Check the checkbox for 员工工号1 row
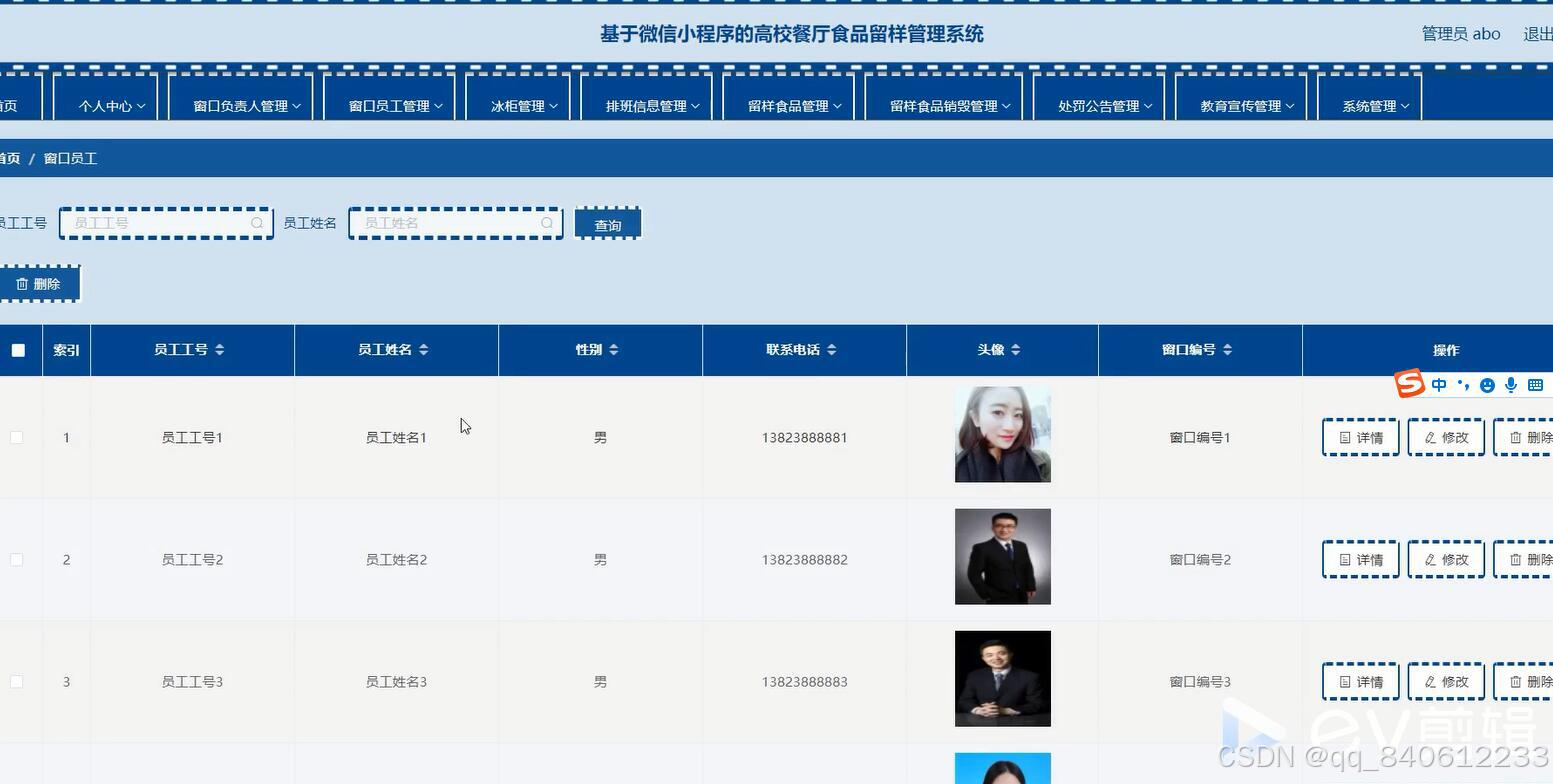 click(16, 437)
